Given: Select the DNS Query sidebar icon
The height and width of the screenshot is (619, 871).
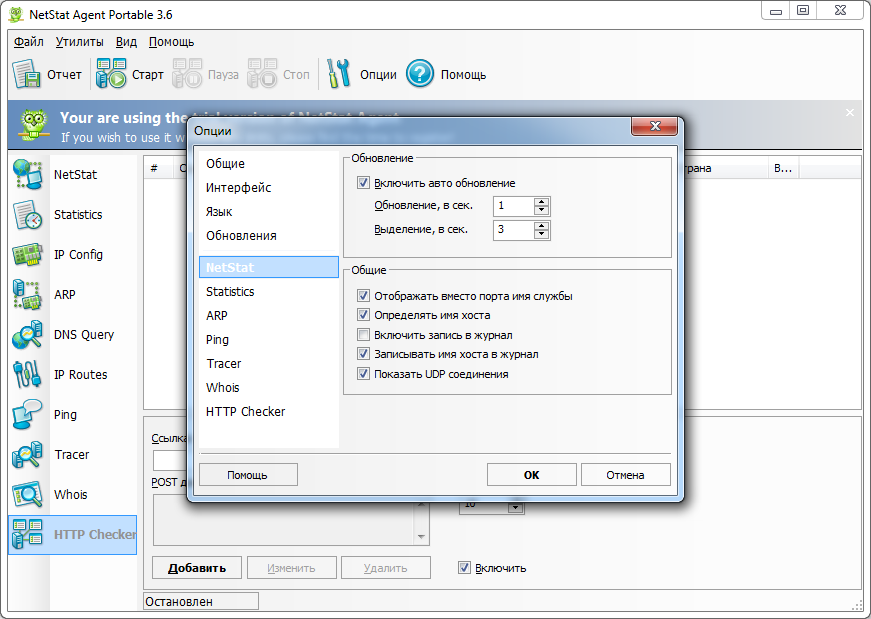Looking at the screenshot, I should click(27, 335).
